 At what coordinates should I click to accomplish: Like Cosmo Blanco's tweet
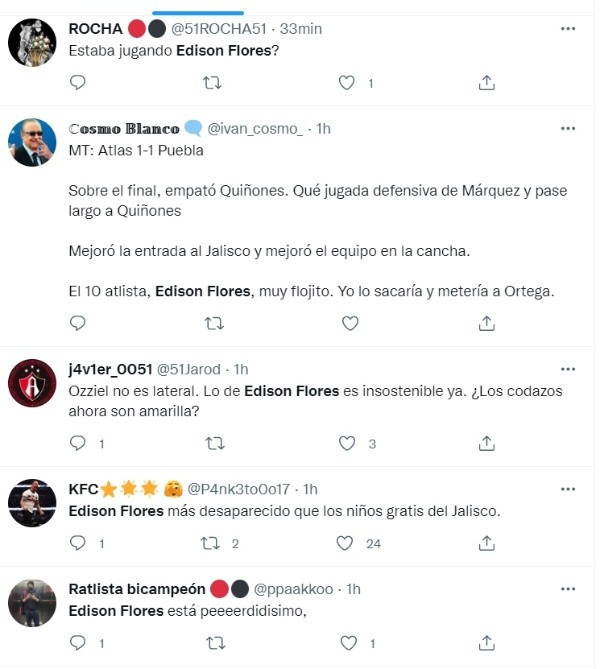(x=350, y=323)
